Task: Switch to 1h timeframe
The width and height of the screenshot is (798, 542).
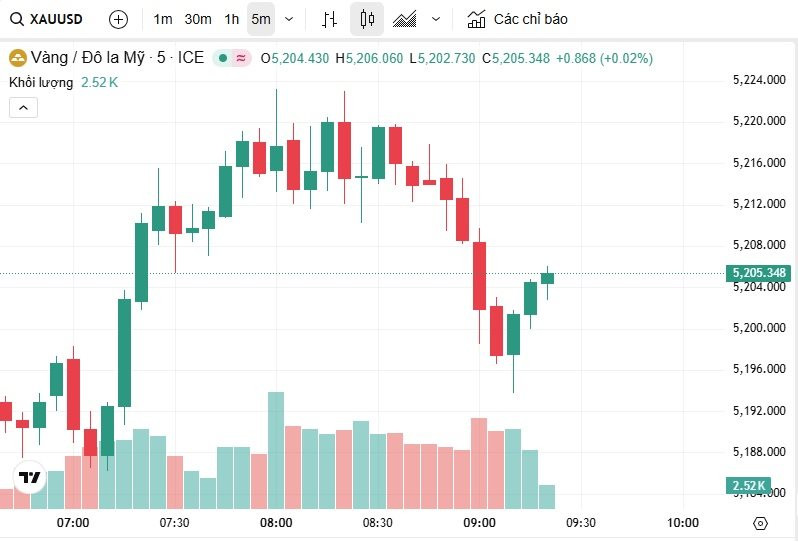Action: [x=232, y=19]
